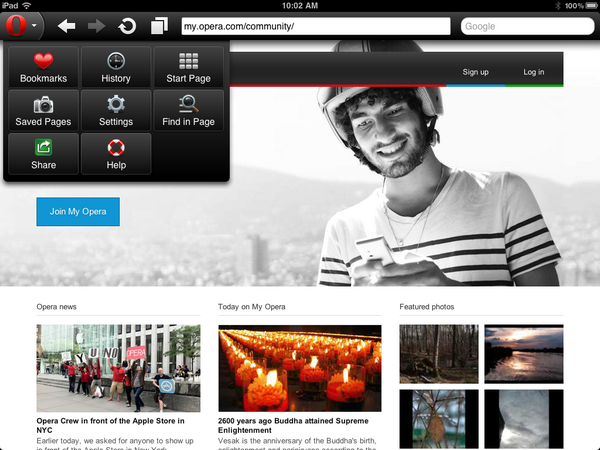Open the tabs overview icon

click(x=158, y=26)
